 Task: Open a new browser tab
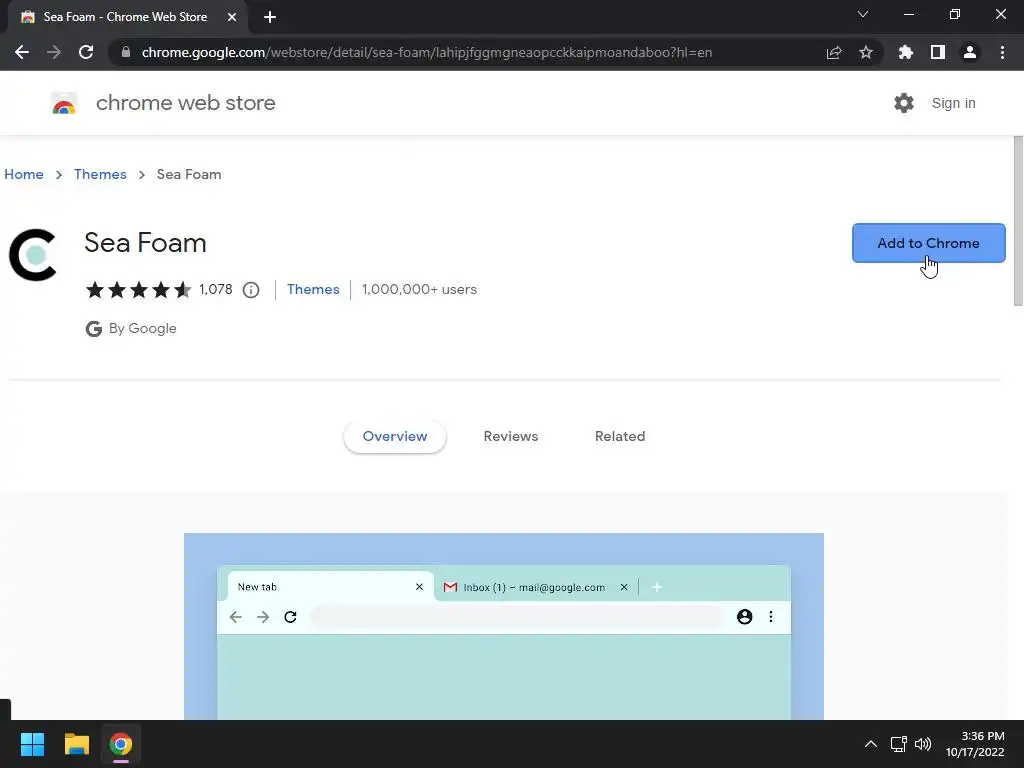tap(270, 17)
